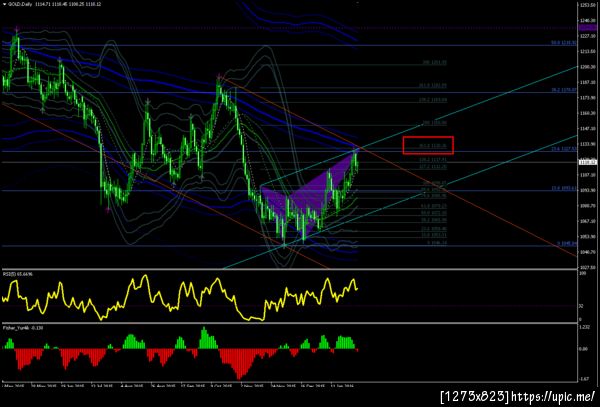
Task: Click the blue 38.2 Fibonacci level label
Action: point(564,90)
